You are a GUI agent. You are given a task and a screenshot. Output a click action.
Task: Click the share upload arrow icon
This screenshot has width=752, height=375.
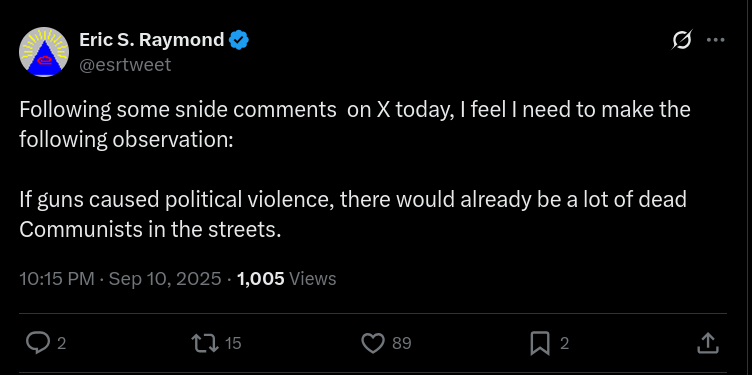(x=707, y=343)
